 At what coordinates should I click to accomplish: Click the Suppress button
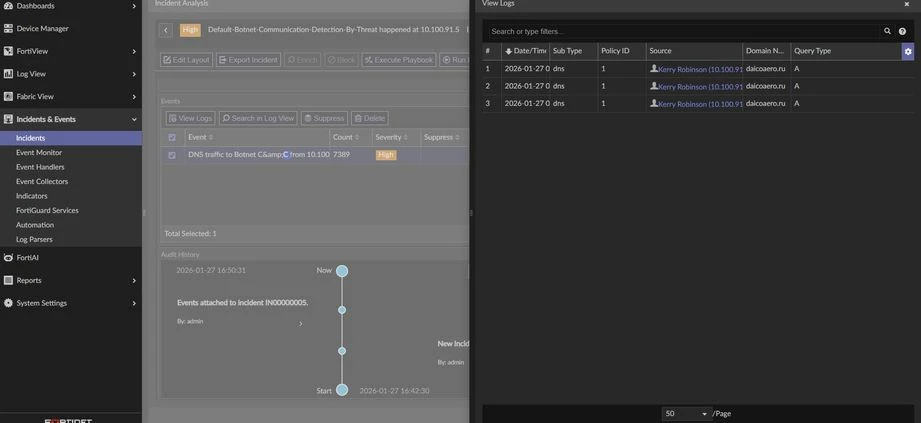[x=324, y=118]
